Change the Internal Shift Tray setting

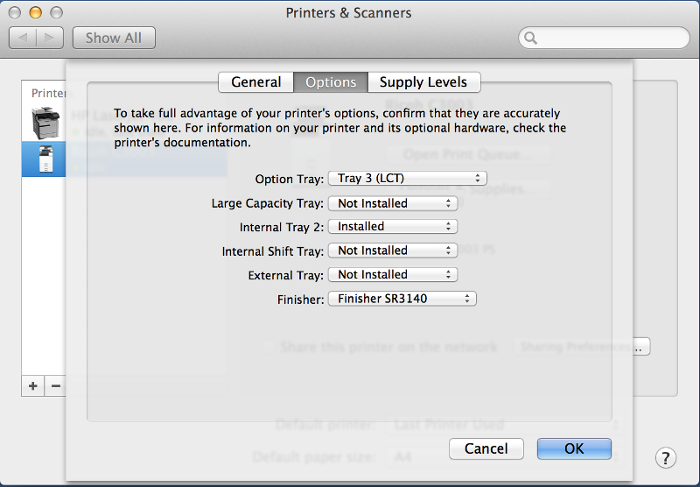[393, 251]
